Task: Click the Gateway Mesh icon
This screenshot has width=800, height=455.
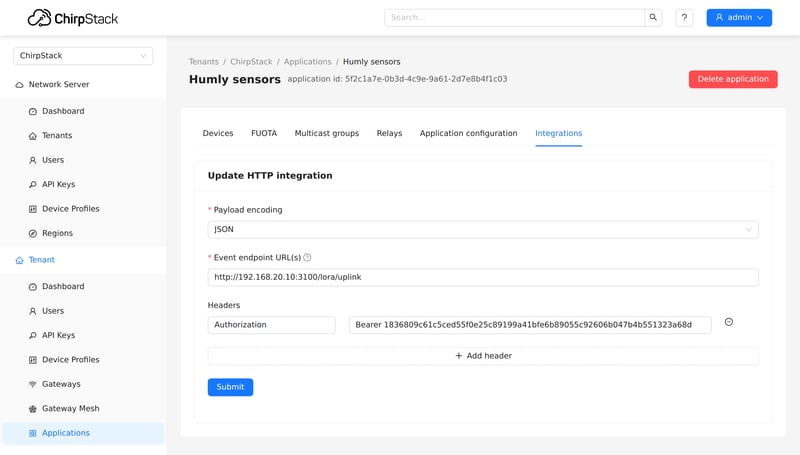Action: (x=33, y=409)
